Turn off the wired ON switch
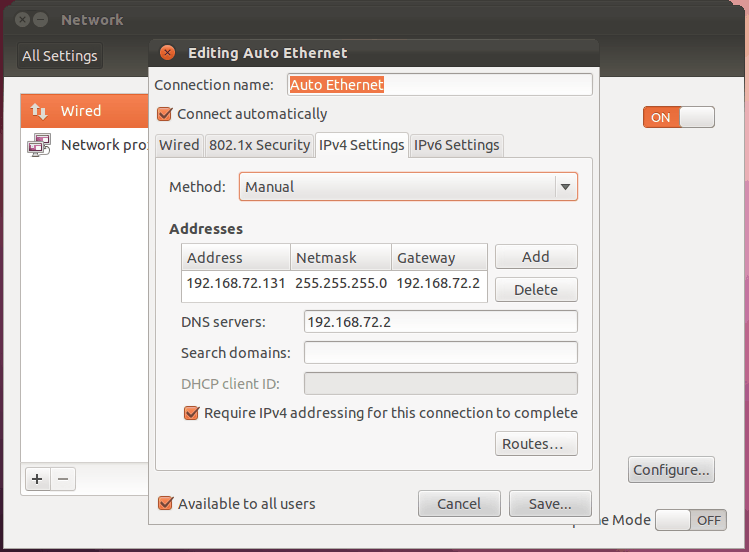This screenshot has width=749, height=552. click(678, 117)
